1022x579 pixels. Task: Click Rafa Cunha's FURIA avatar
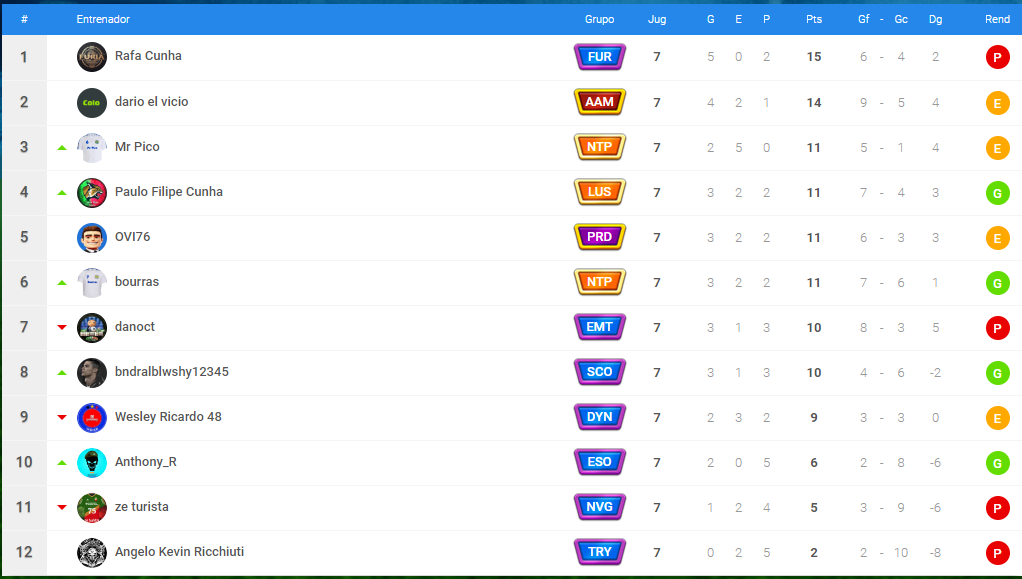tap(92, 57)
